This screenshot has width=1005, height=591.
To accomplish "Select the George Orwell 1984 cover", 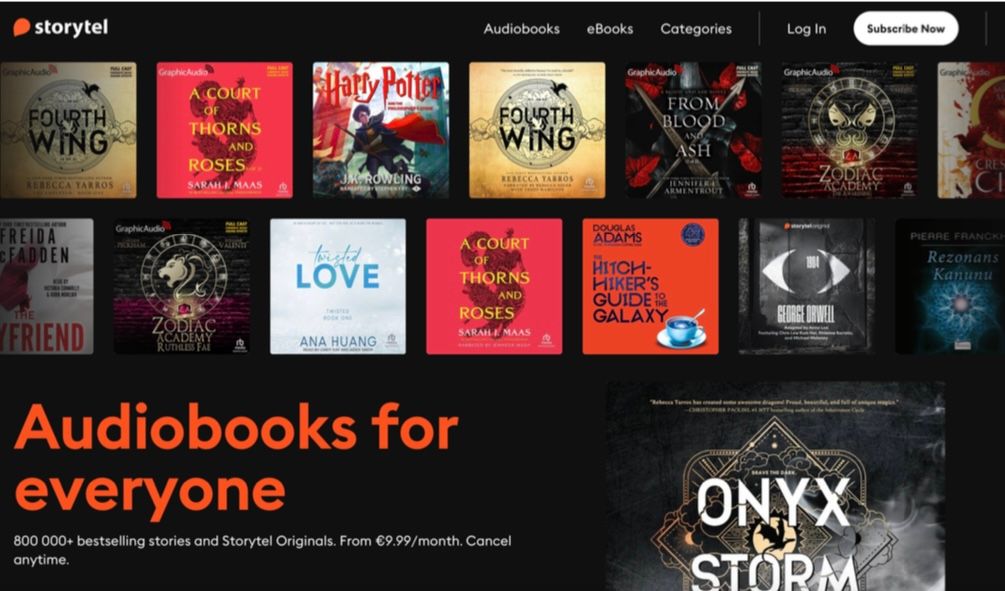I will click(x=807, y=286).
